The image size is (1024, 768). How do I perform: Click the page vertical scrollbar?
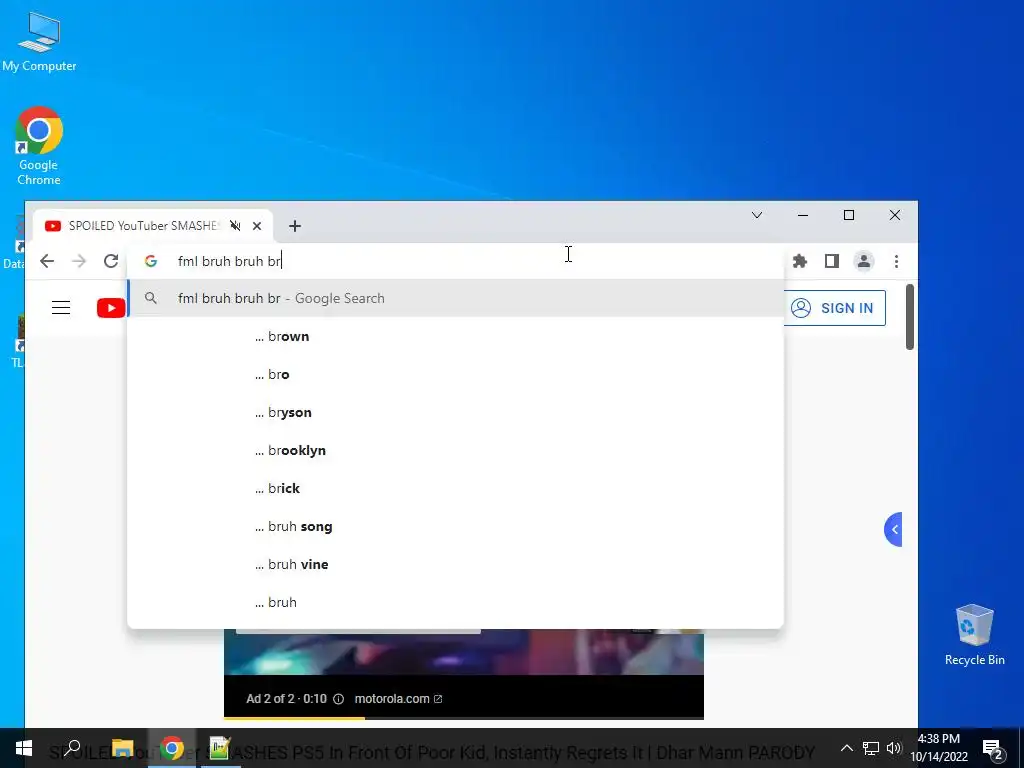tap(910, 317)
